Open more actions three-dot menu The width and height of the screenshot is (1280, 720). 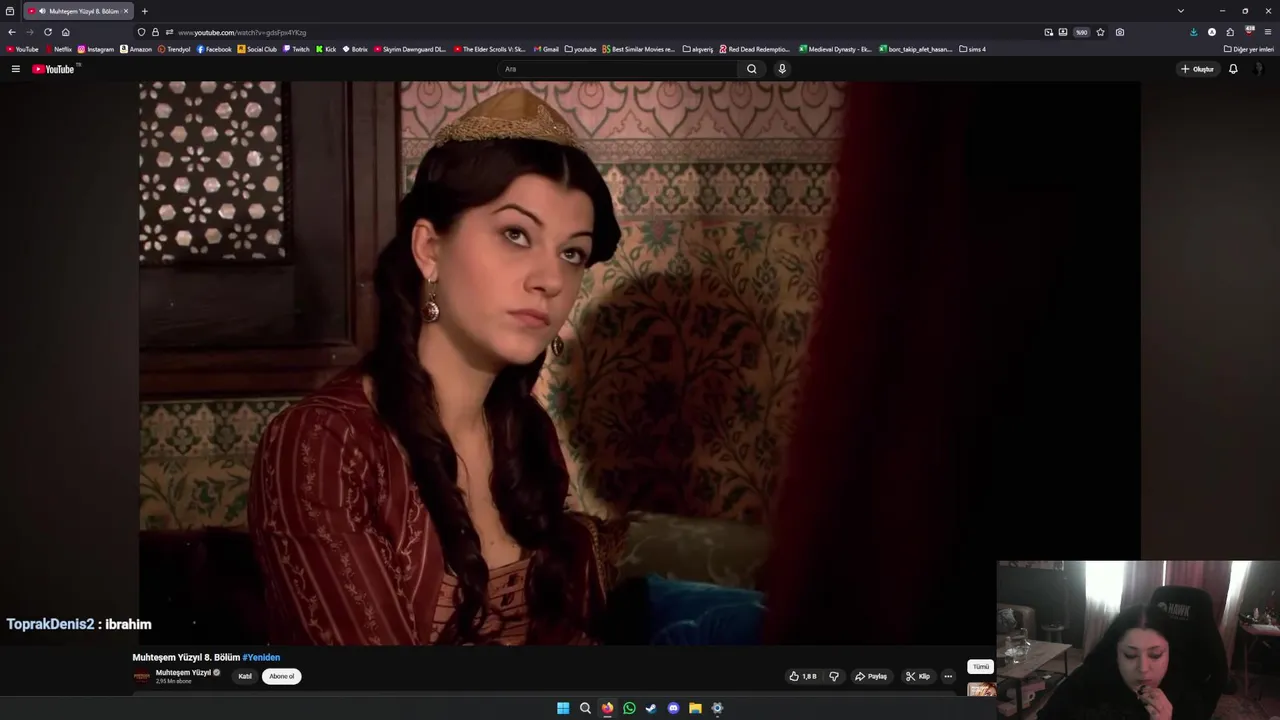(x=948, y=676)
